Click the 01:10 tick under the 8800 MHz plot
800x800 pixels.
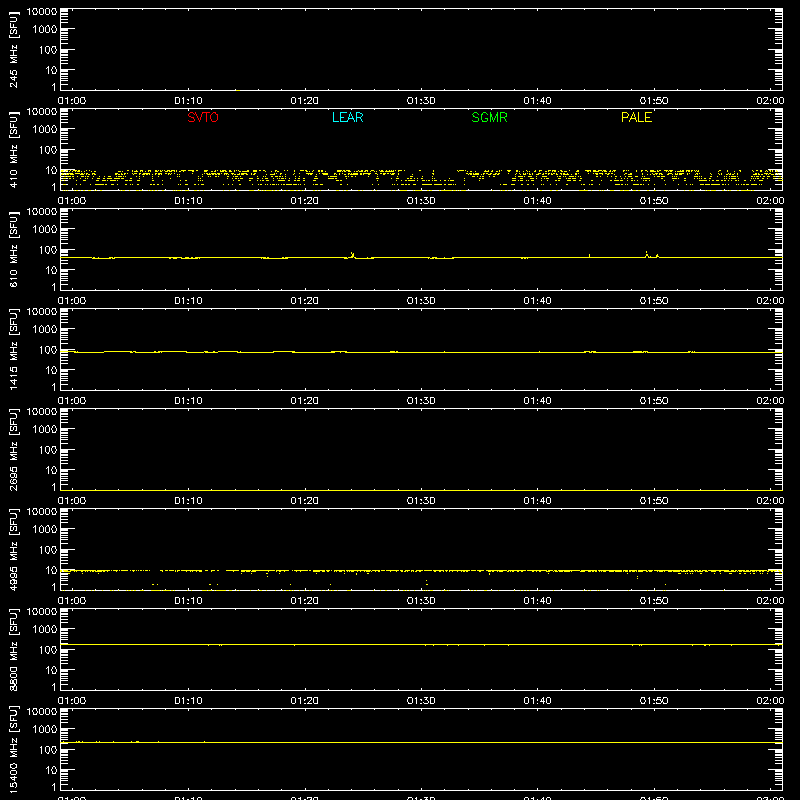pyautogui.click(x=188, y=701)
